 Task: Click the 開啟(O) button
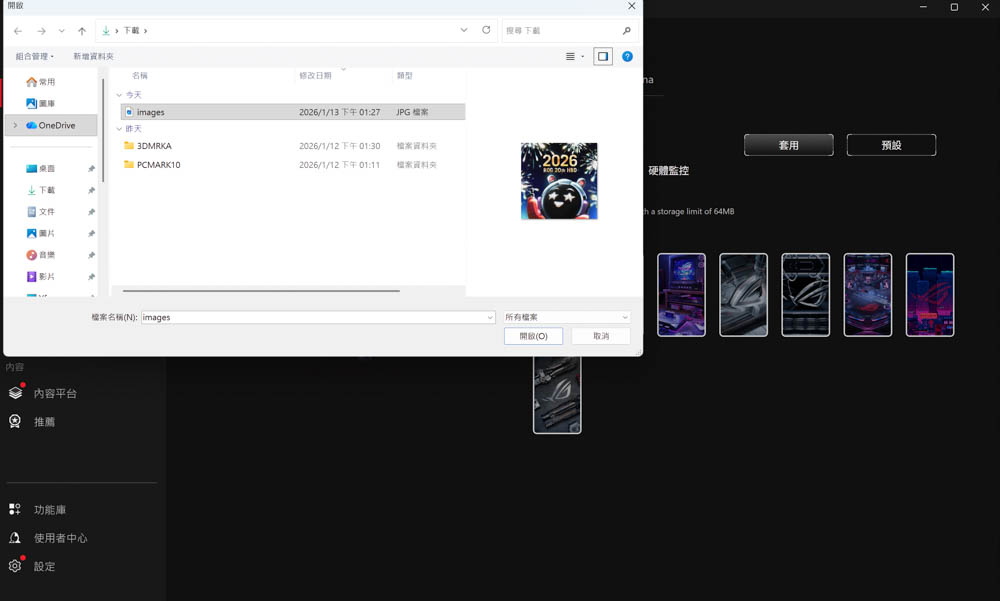(533, 336)
